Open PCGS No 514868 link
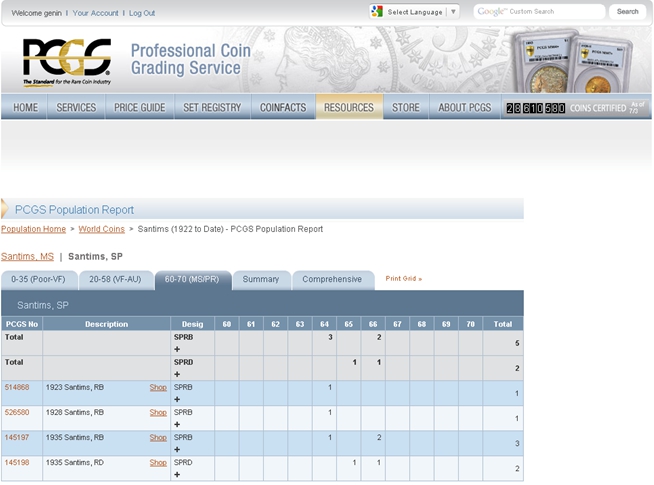 coord(17,387)
